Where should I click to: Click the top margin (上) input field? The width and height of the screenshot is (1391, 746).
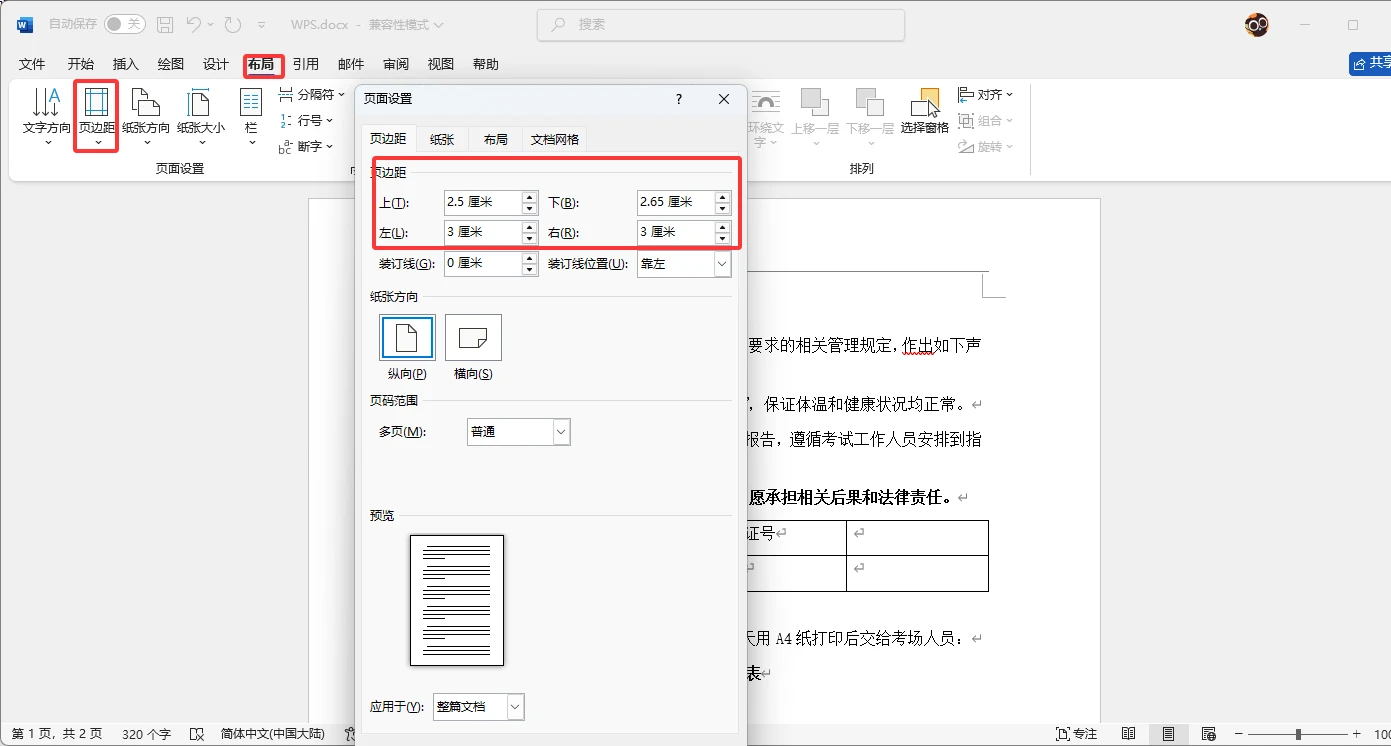tap(482, 203)
